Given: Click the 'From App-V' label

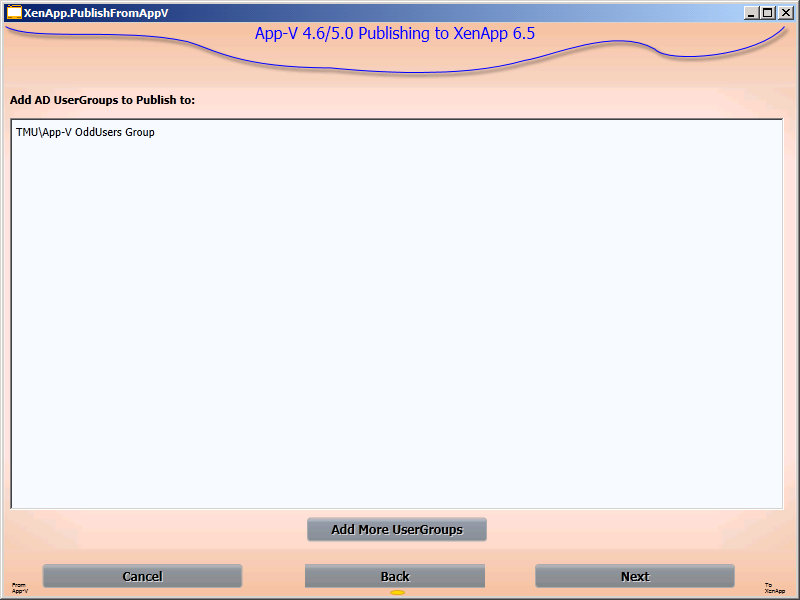Looking at the screenshot, I should coord(19,588).
